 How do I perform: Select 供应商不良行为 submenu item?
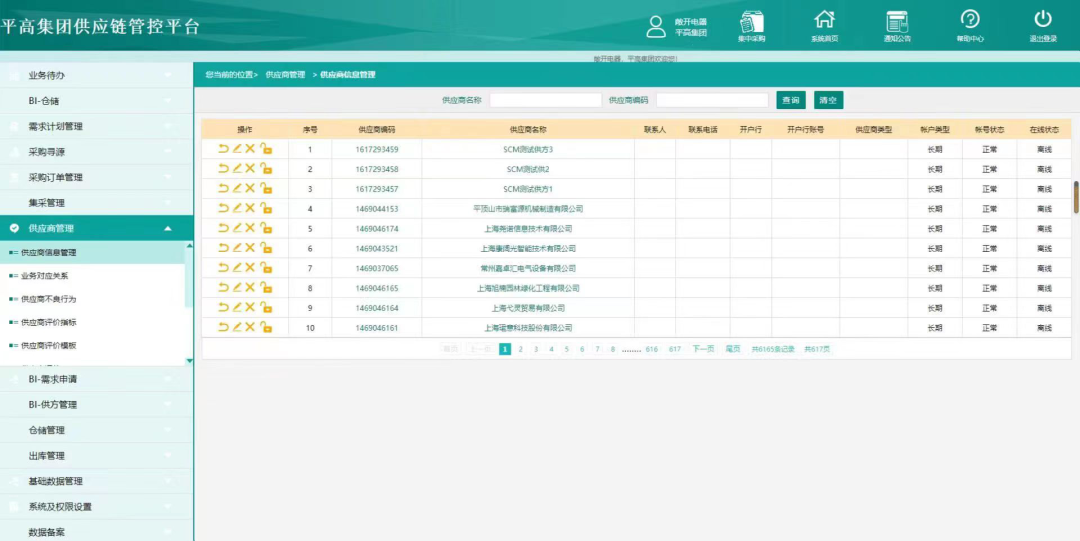[x=92, y=299]
